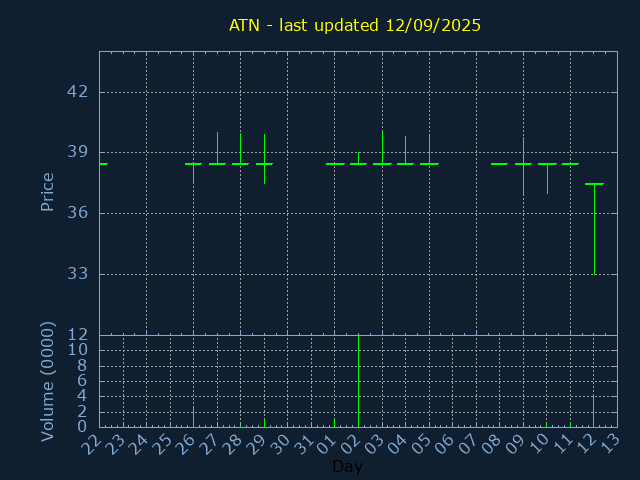Viewport: 640px width, 480px height.
Task: Click day label 23 on x-axis
Action: 115,444
